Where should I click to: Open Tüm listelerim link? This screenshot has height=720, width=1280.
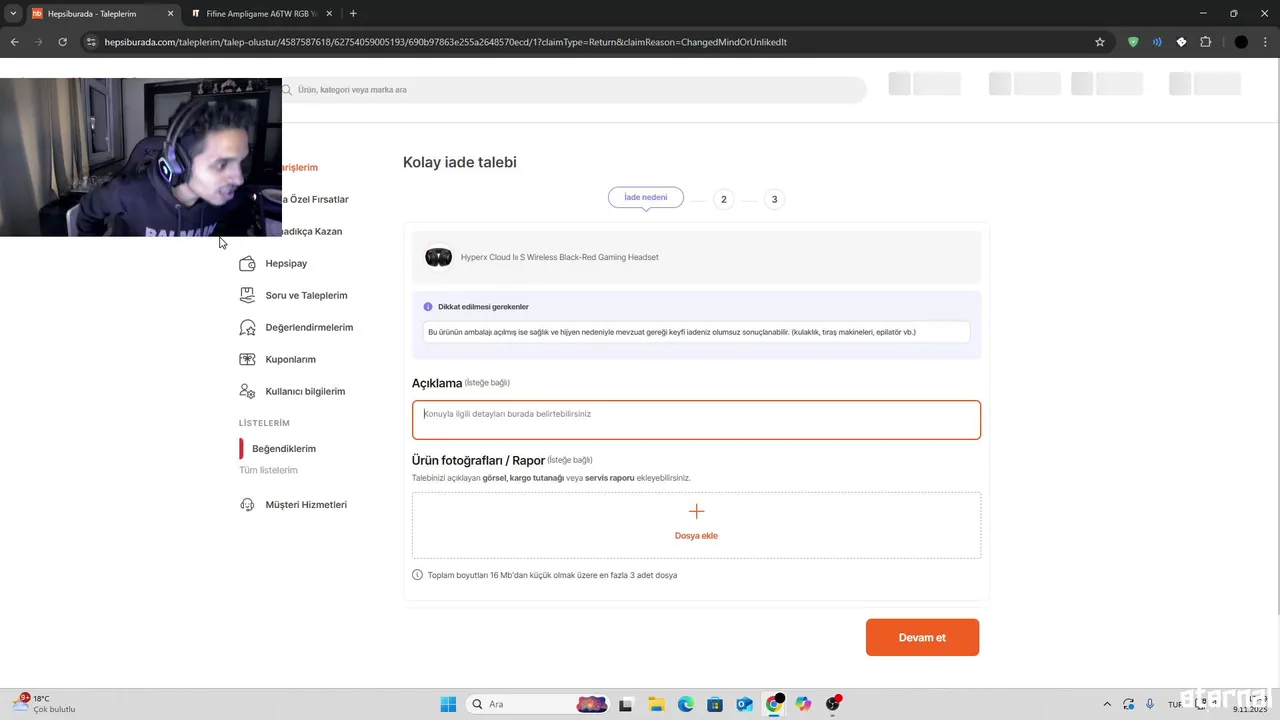(268, 470)
